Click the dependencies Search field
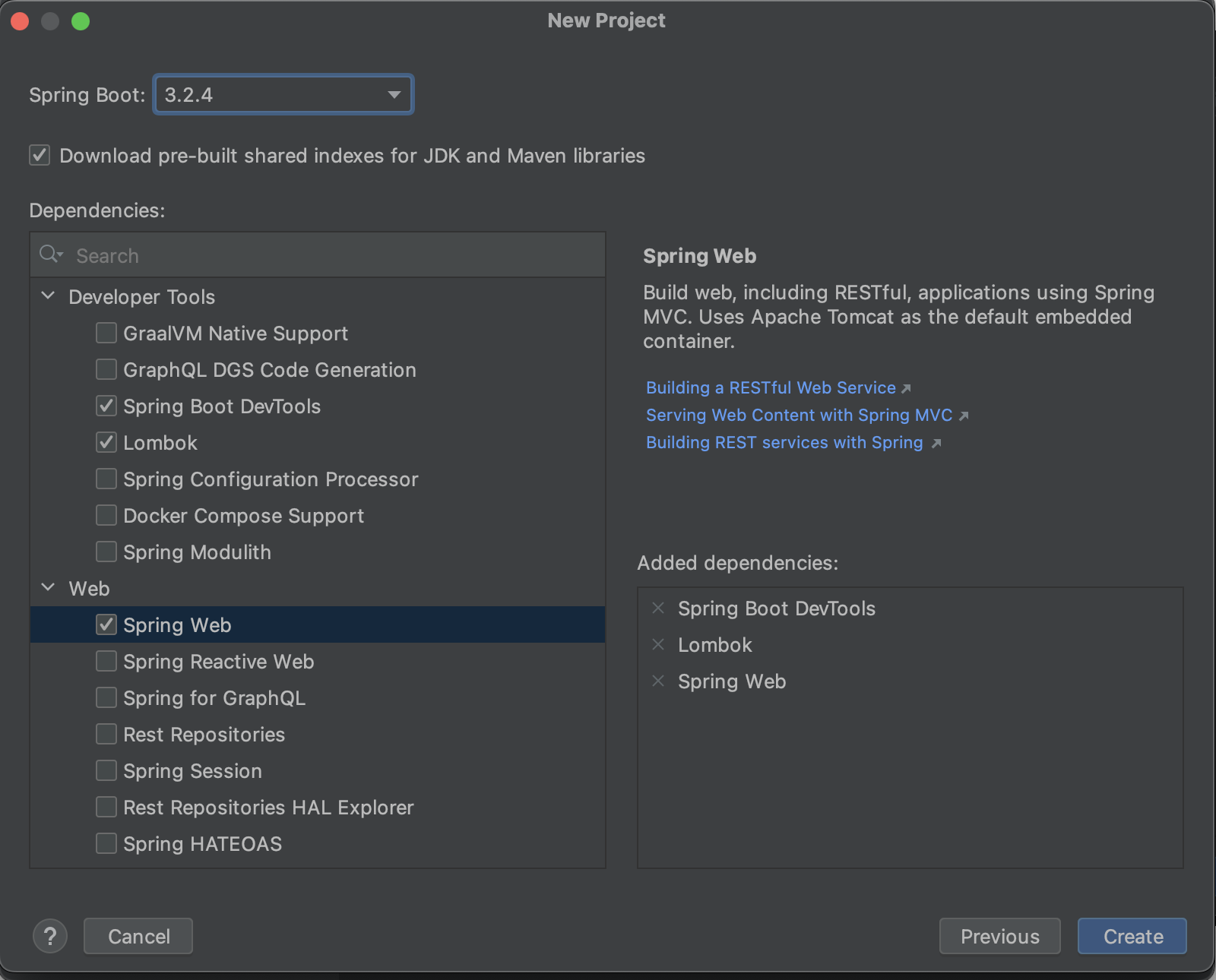 click(x=318, y=255)
